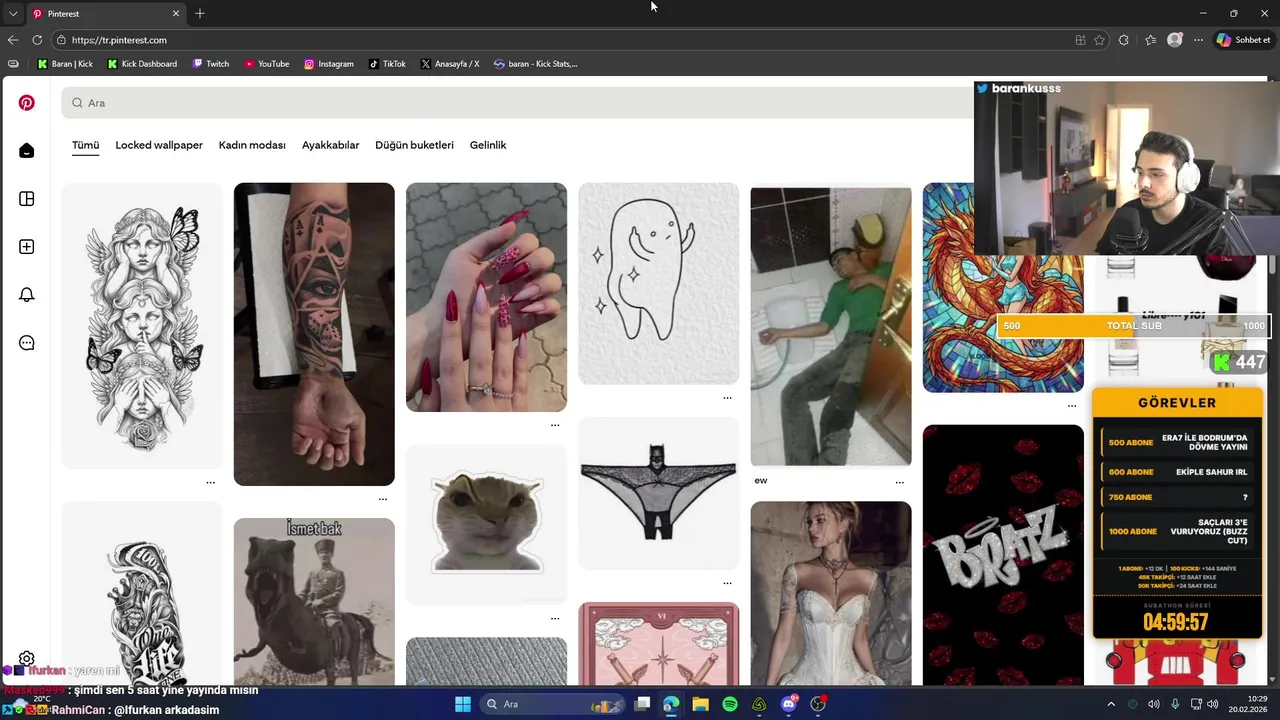Open the pink tarot card pin
Image resolution: width=1280 pixels, height=720 pixels.
(x=658, y=644)
